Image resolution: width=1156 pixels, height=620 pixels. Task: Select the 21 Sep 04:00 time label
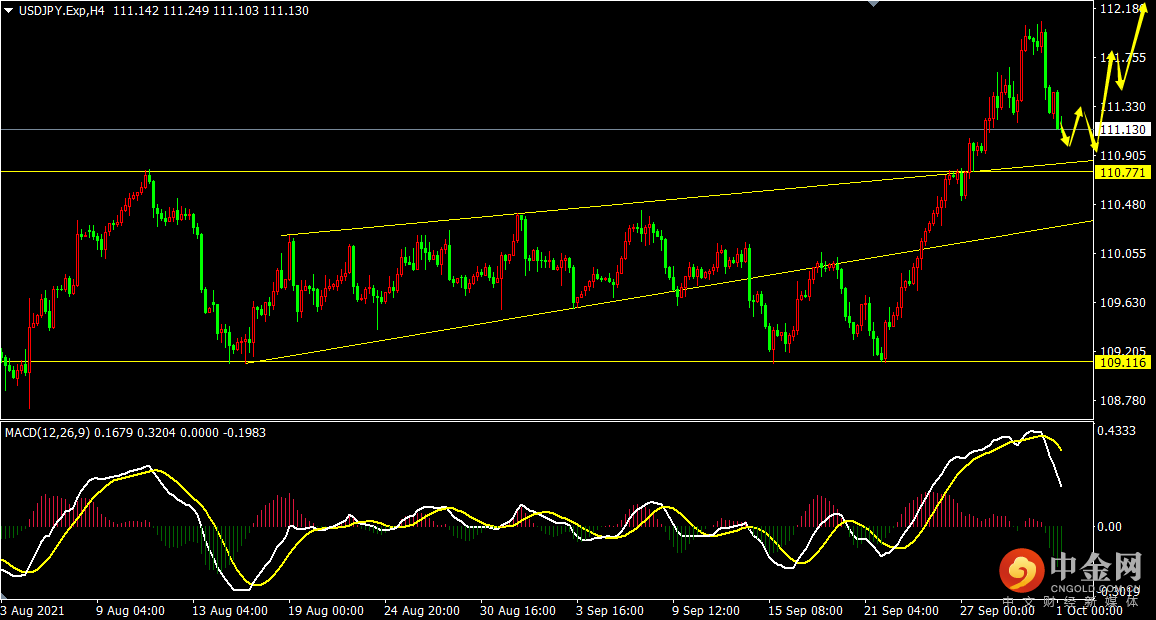click(x=901, y=610)
